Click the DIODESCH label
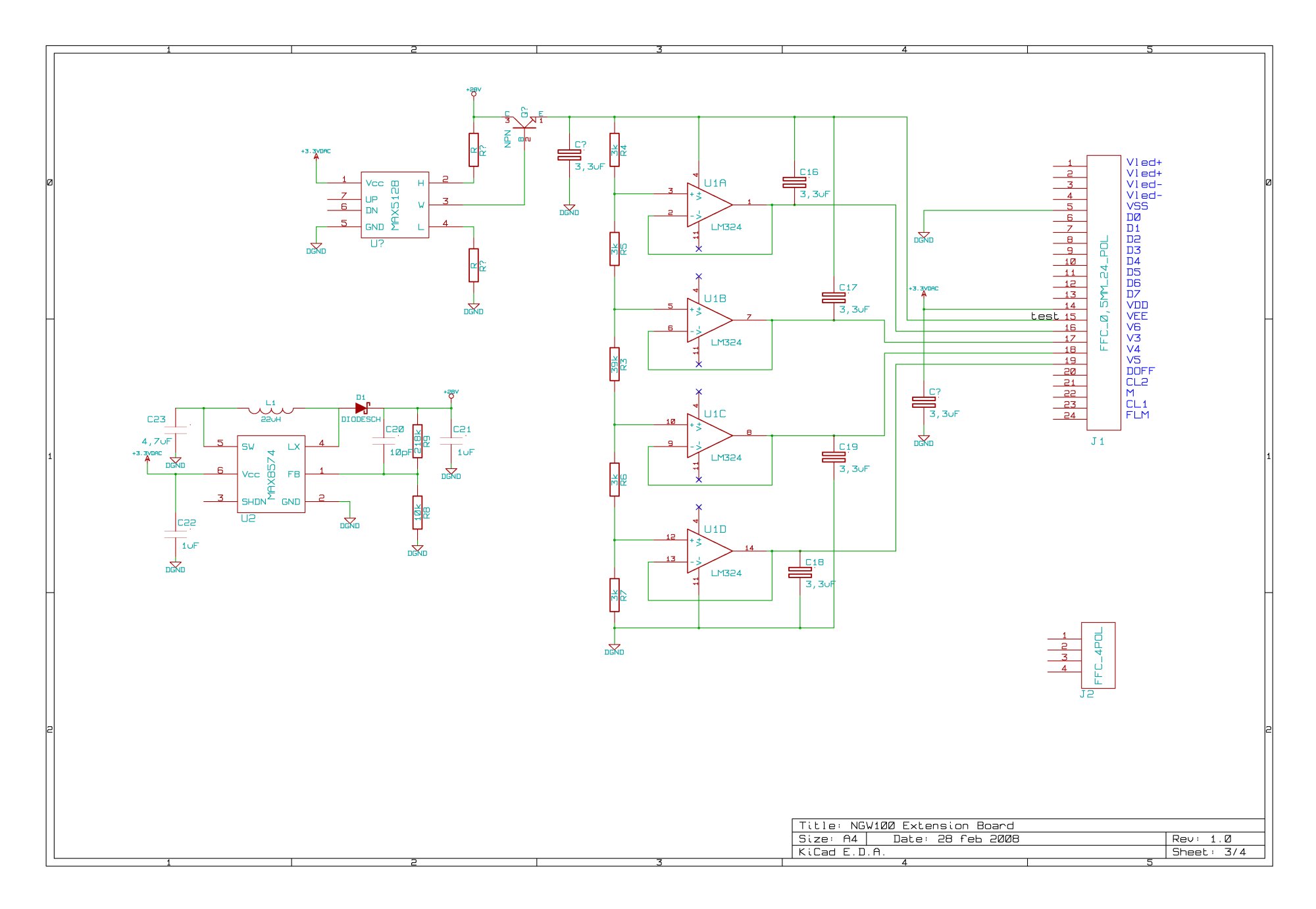 pyautogui.click(x=361, y=419)
